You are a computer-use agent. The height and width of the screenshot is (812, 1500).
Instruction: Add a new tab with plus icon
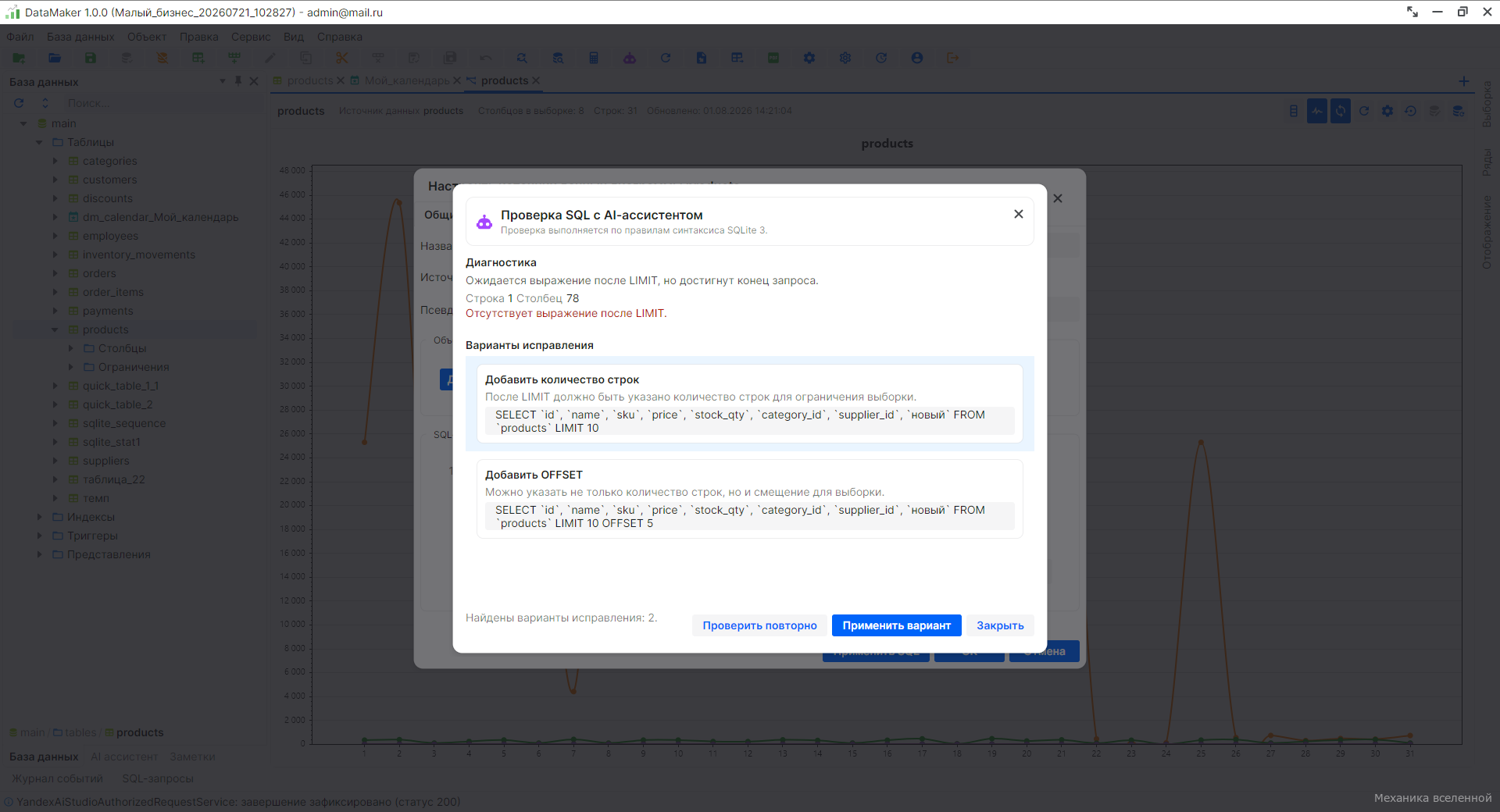coord(1464,81)
